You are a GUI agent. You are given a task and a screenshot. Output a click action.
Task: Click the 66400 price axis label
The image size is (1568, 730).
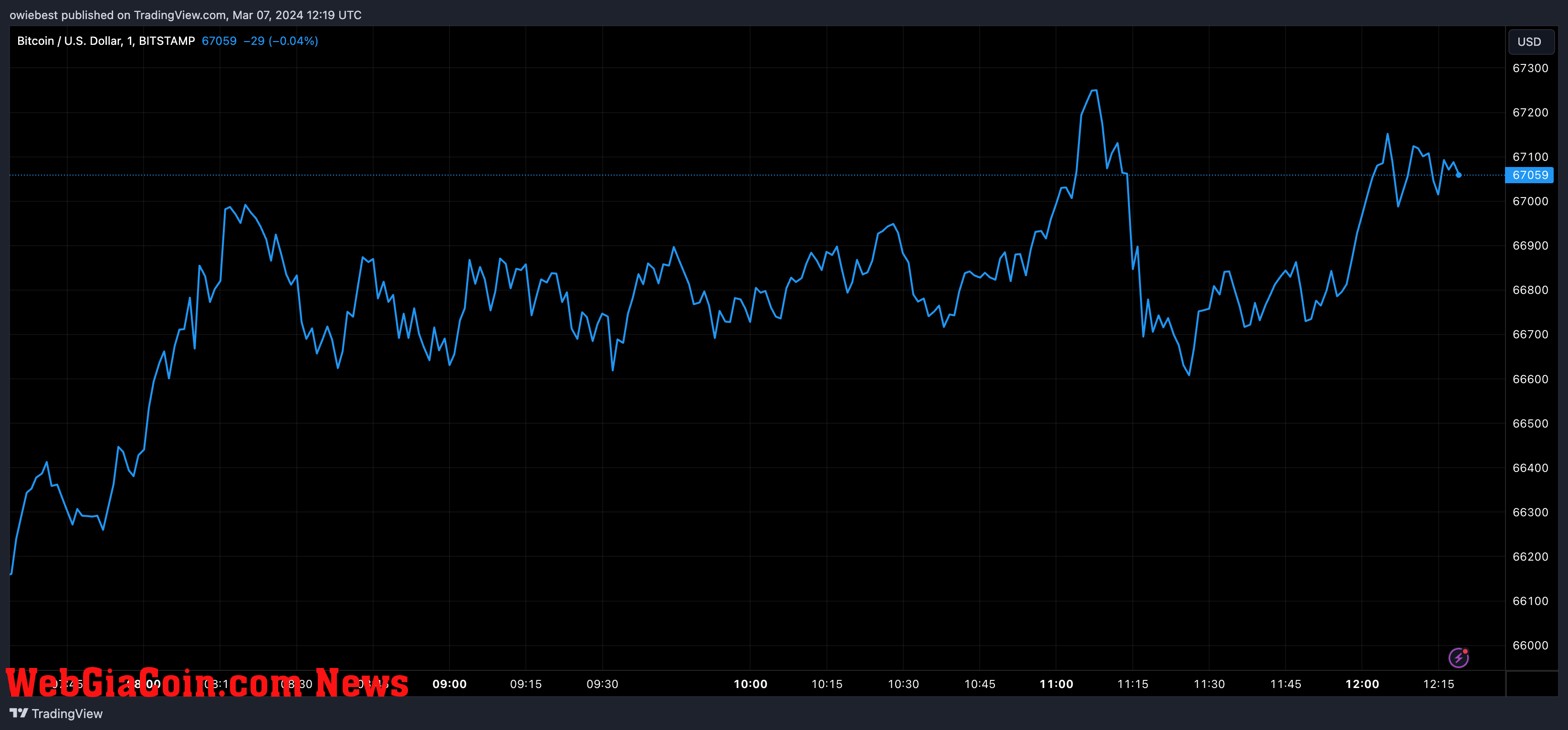click(x=1530, y=468)
